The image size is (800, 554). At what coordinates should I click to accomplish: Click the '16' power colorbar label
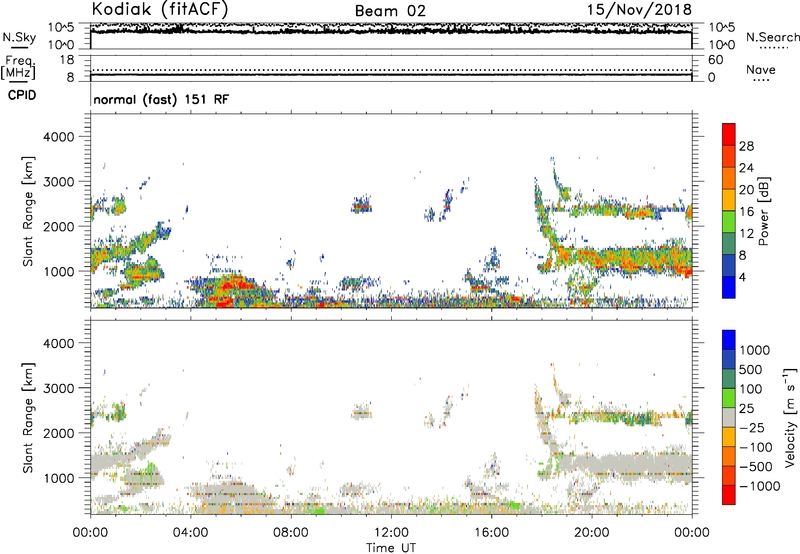pos(746,212)
